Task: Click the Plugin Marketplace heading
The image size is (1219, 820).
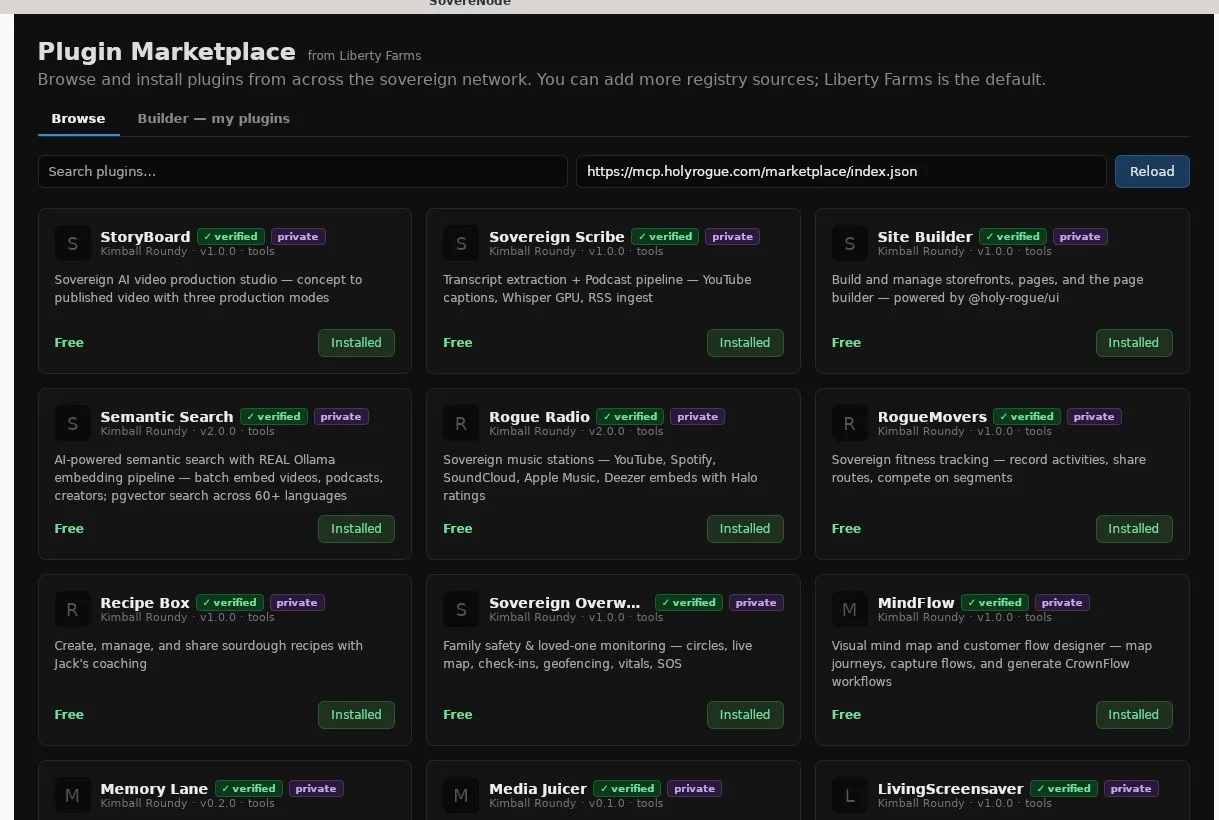Action: point(167,52)
